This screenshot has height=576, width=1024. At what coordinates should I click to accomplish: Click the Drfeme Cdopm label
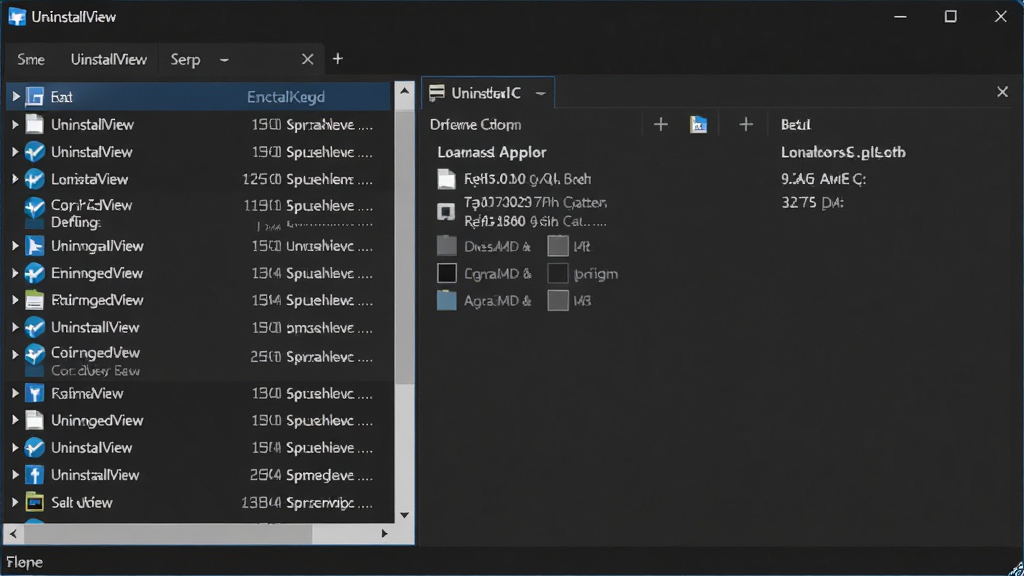(x=475, y=124)
